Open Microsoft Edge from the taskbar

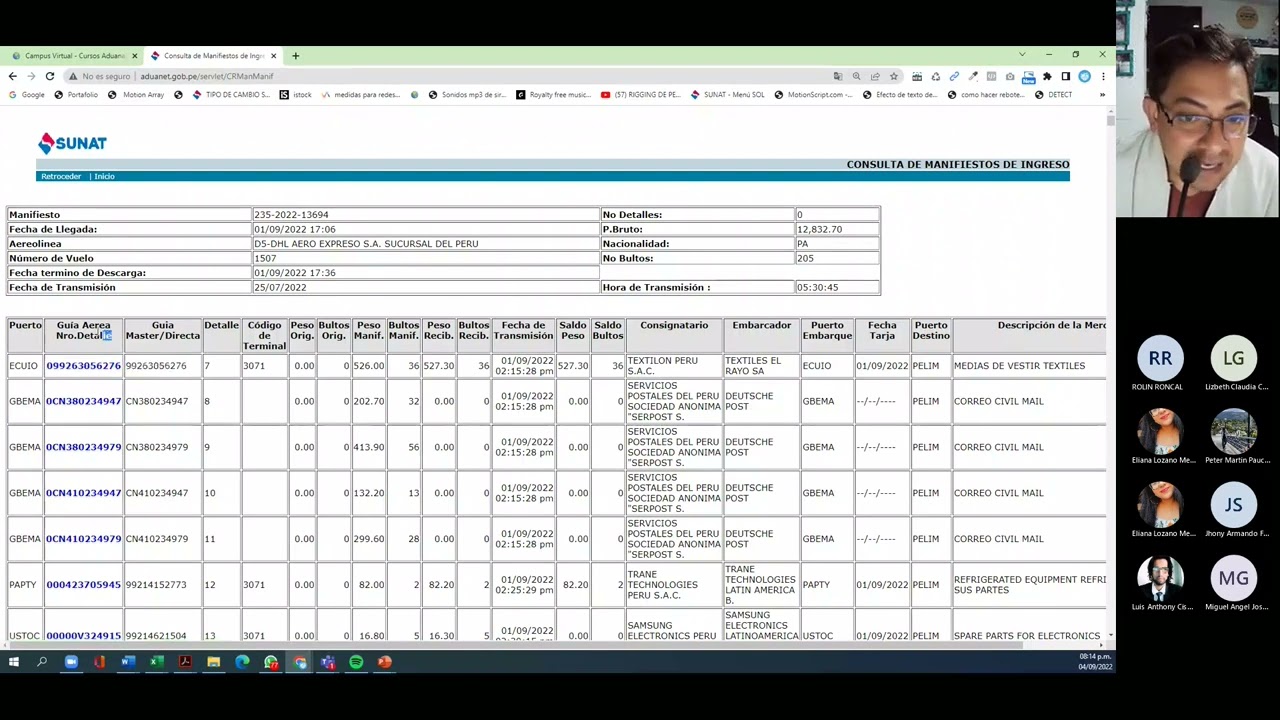242,662
